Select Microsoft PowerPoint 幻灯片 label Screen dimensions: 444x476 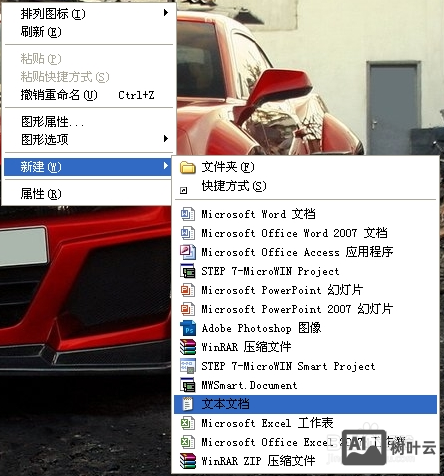(282, 290)
